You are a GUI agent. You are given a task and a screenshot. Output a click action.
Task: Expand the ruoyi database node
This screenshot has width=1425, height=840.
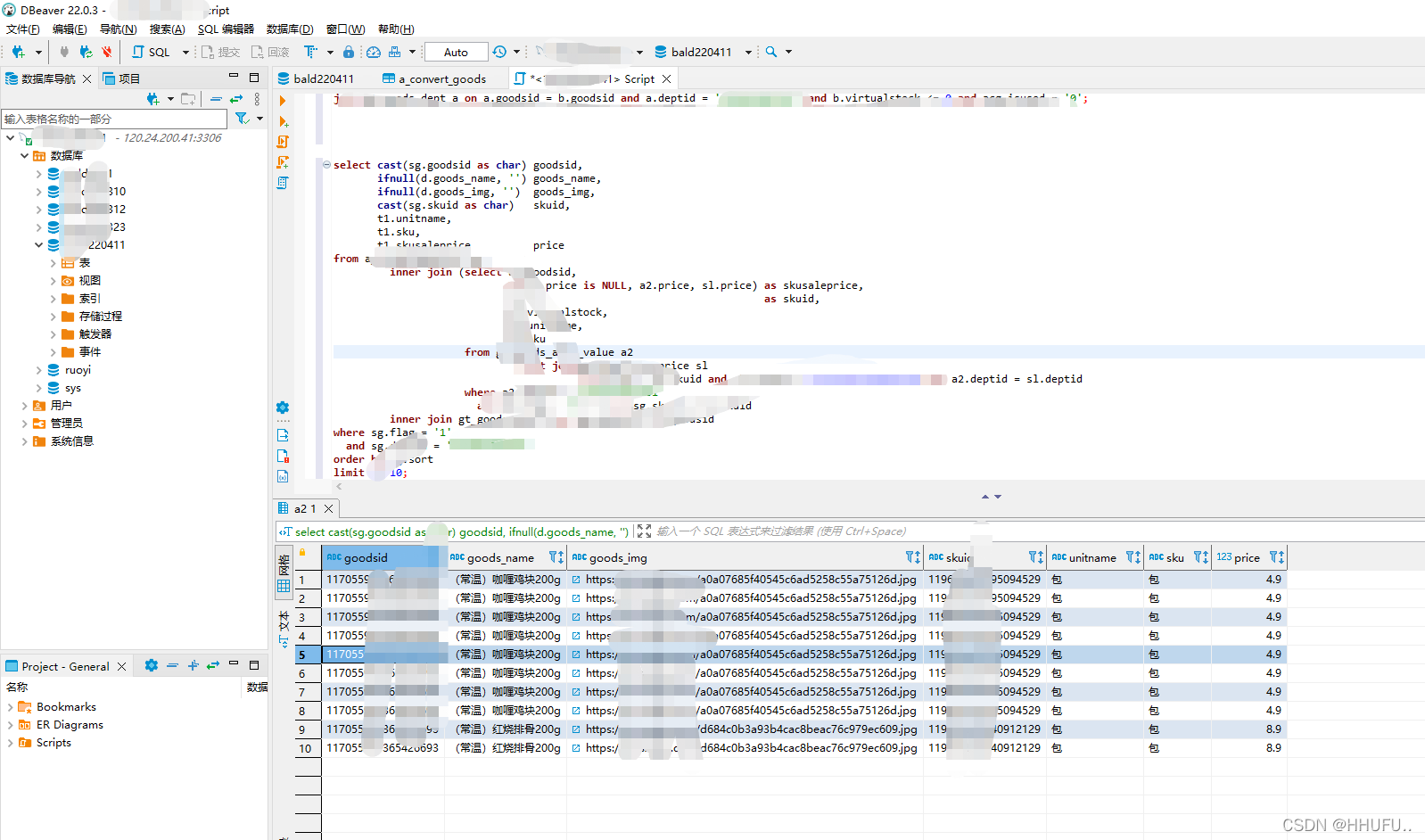(38, 370)
